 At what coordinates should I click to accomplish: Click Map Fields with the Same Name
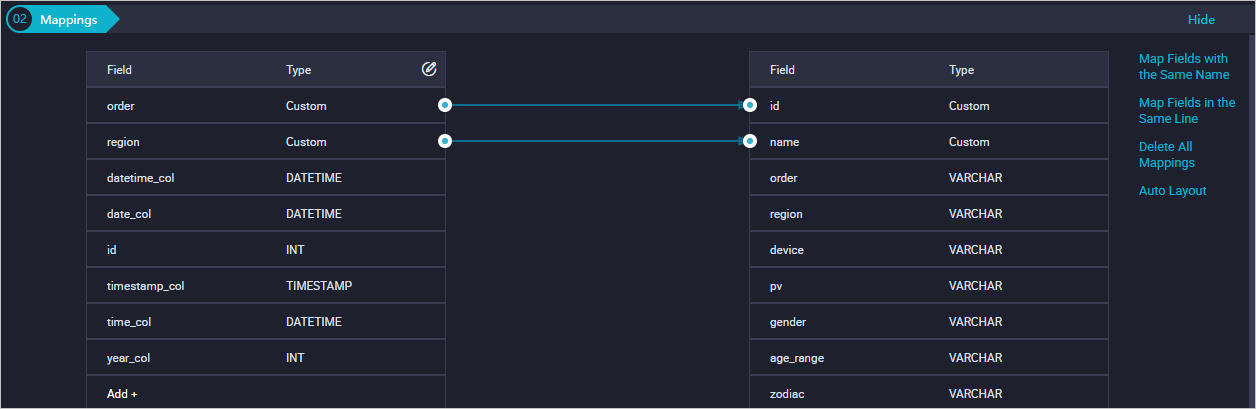pyautogui.click(x=1184, y=67)
